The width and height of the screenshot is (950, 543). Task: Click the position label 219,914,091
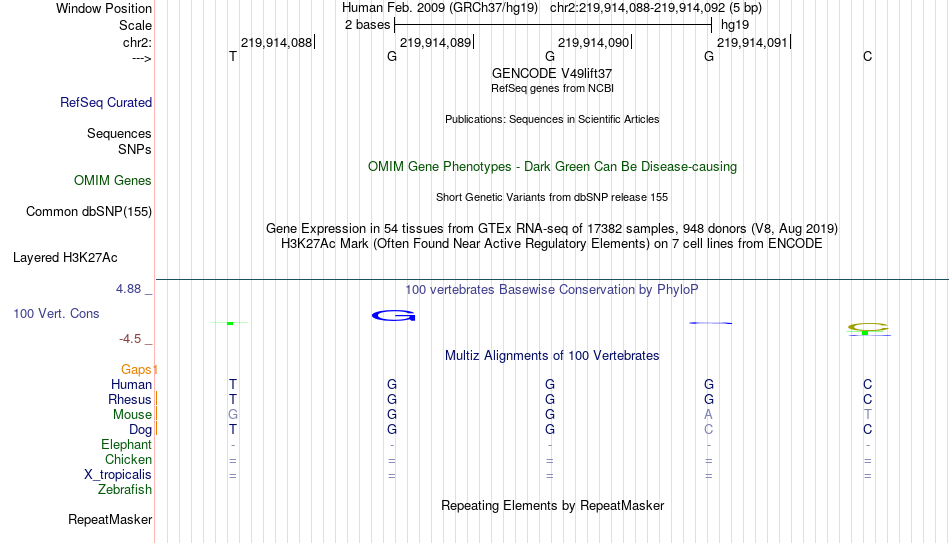pyautogui.click(x=752, y=42)
